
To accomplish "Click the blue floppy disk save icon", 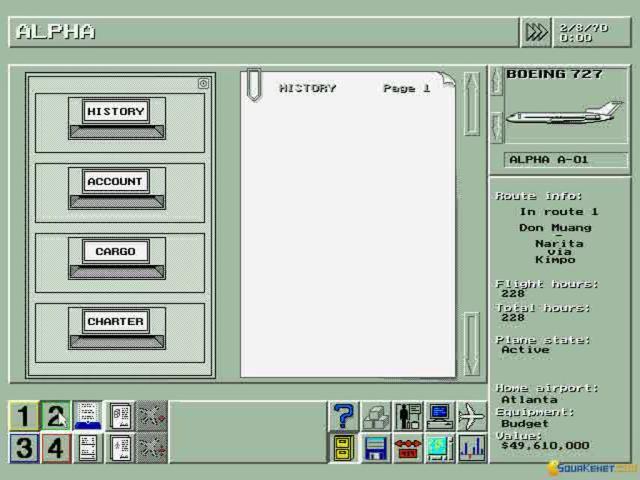I will coord(376,448).
